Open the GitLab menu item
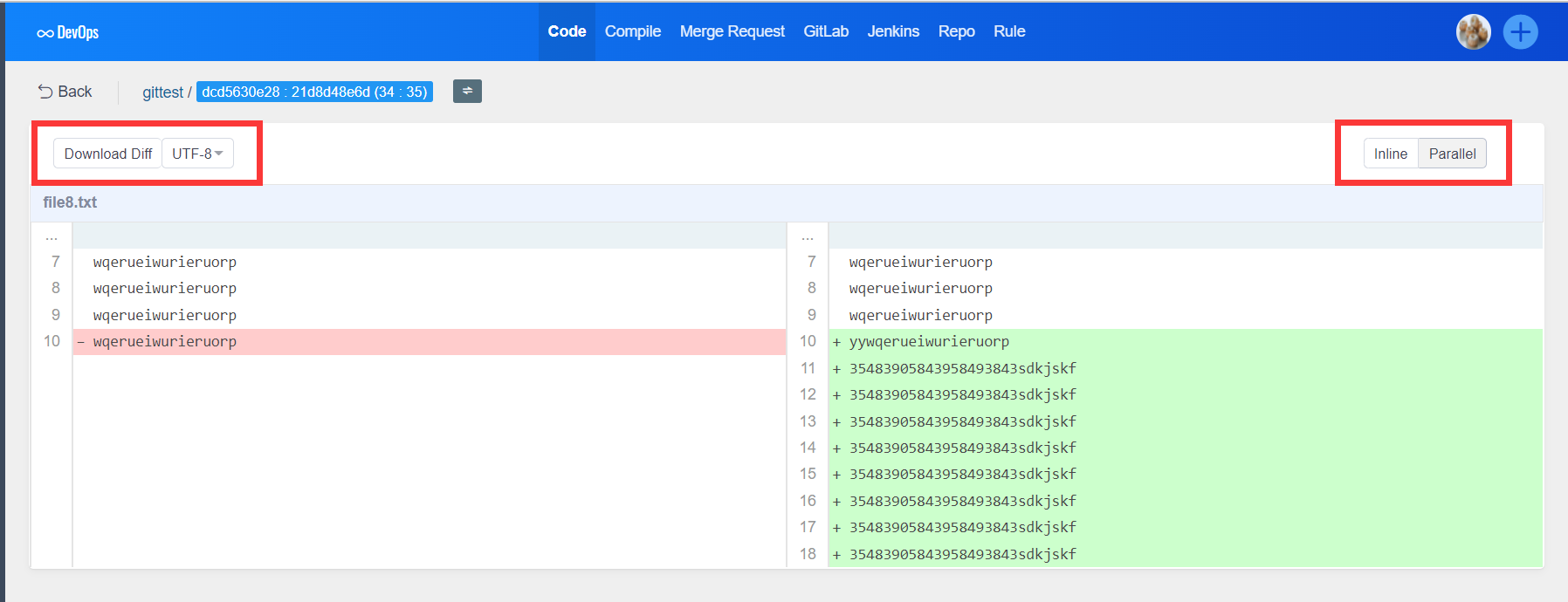 825,31
